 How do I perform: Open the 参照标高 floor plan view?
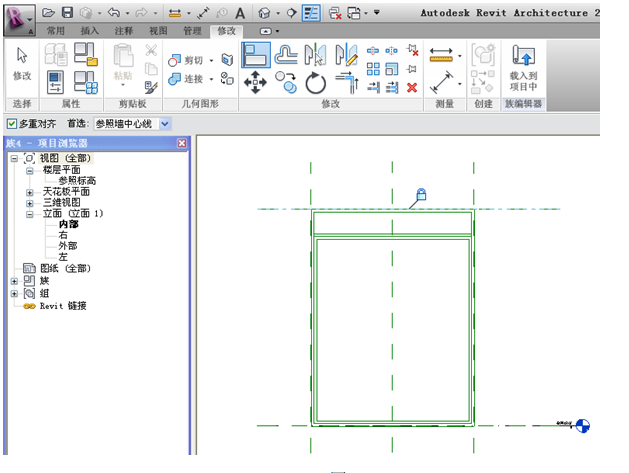click(x=76, y=181)
